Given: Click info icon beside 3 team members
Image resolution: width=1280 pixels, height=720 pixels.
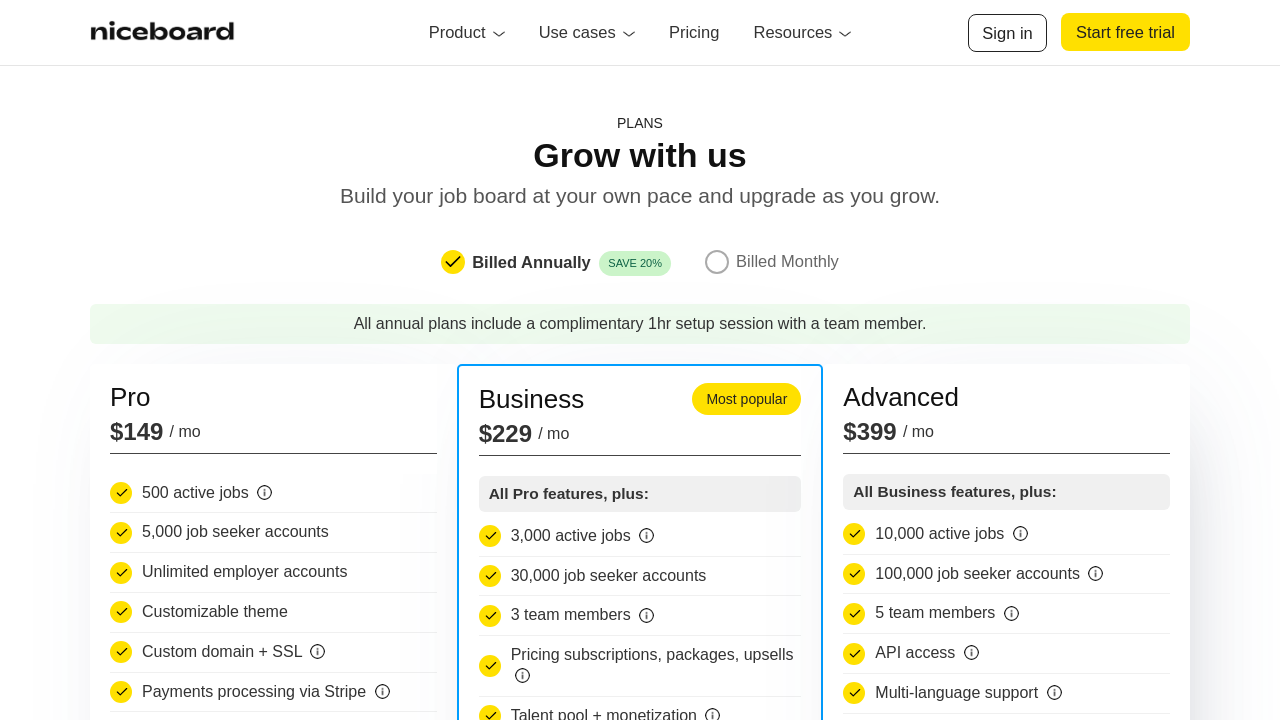Looking at the screenshot, I should (x=646, y=616).
